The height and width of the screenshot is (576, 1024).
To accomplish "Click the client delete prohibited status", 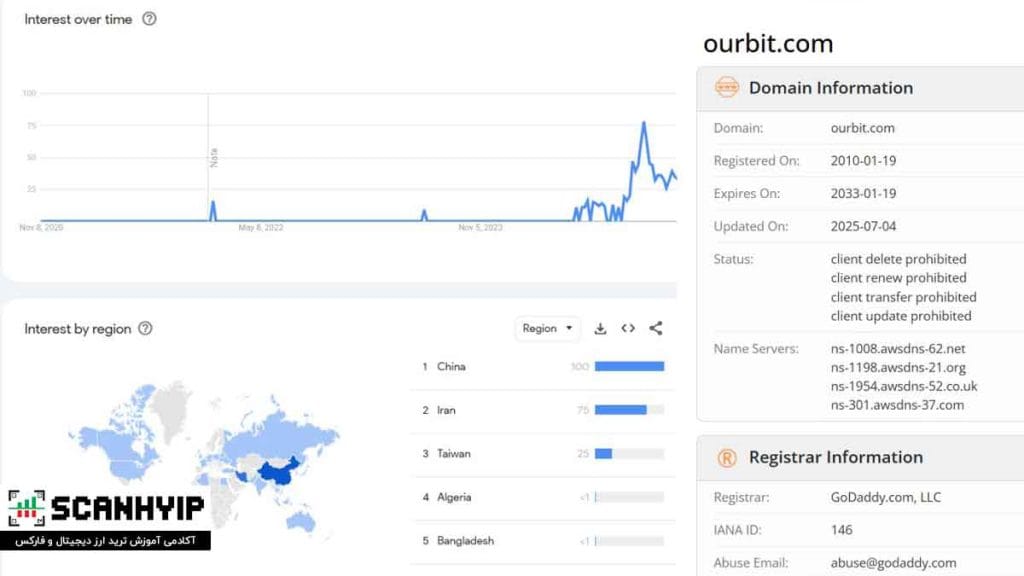I will (x=899, y=259).
